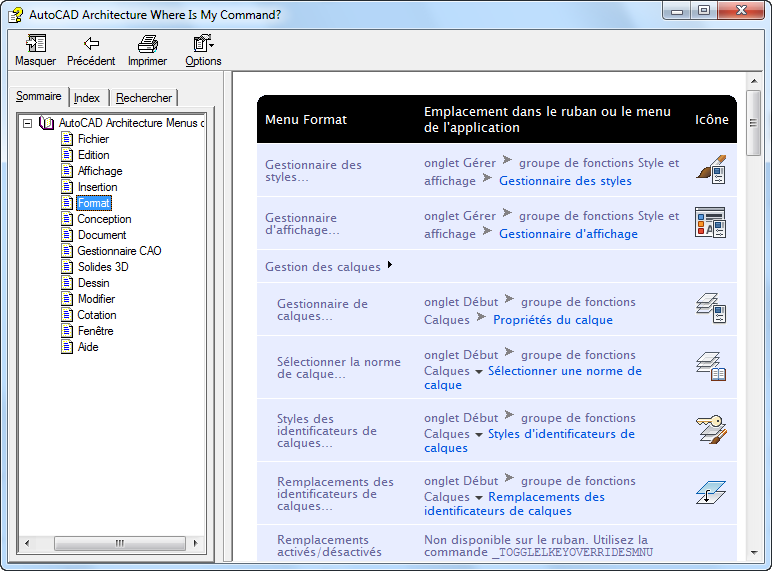
Task: Open the Propriétés du calque link
Action: [x=553, y=320]
